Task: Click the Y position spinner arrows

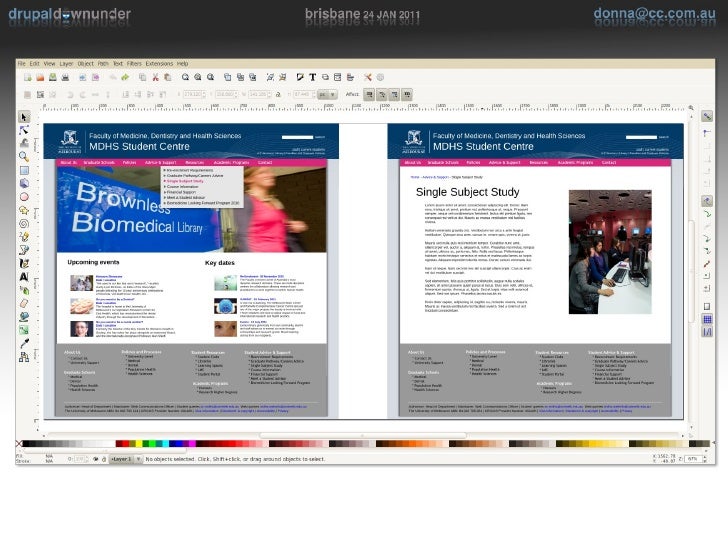Action: 236,95
